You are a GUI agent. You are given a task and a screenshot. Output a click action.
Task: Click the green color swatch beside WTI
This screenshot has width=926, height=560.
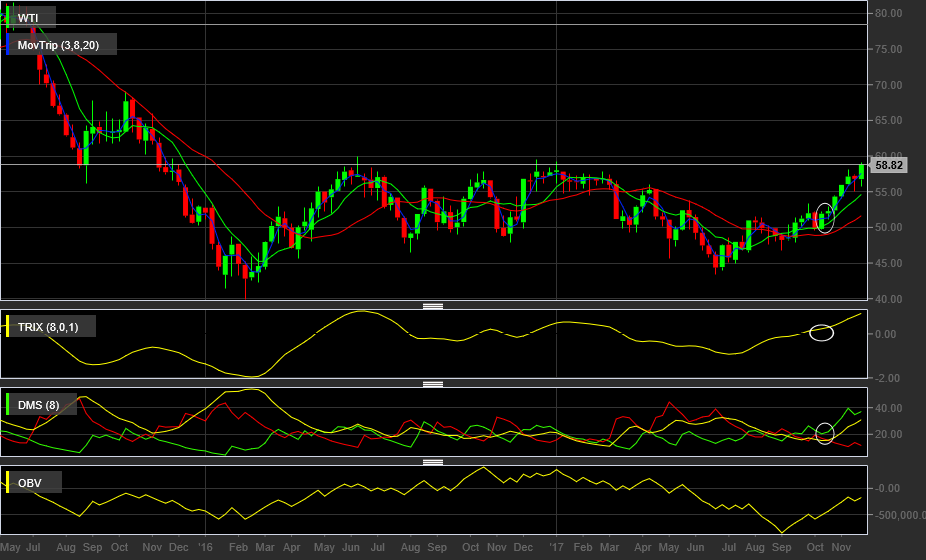coord(8,18)
